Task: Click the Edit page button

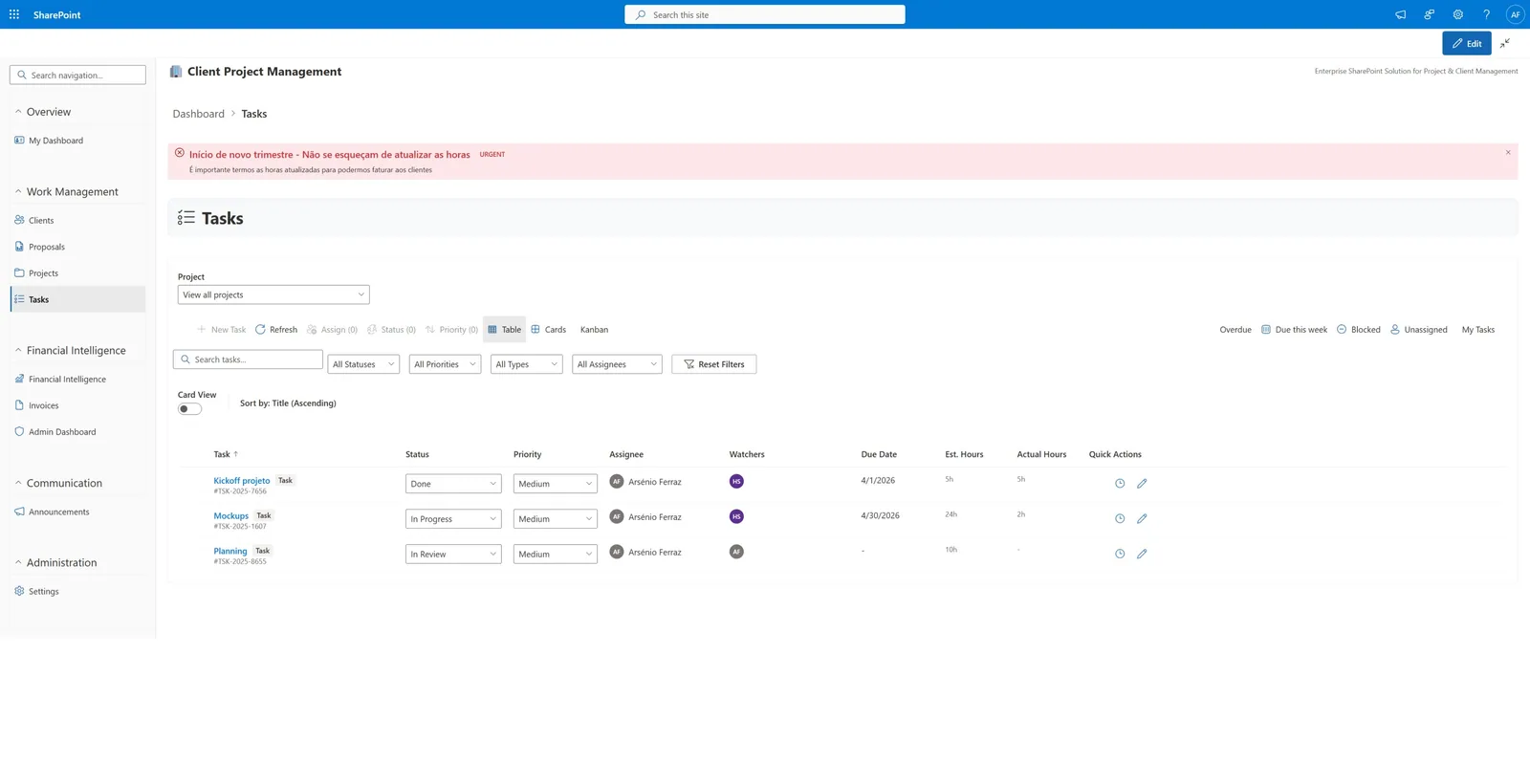Action: click(1467, 43)
